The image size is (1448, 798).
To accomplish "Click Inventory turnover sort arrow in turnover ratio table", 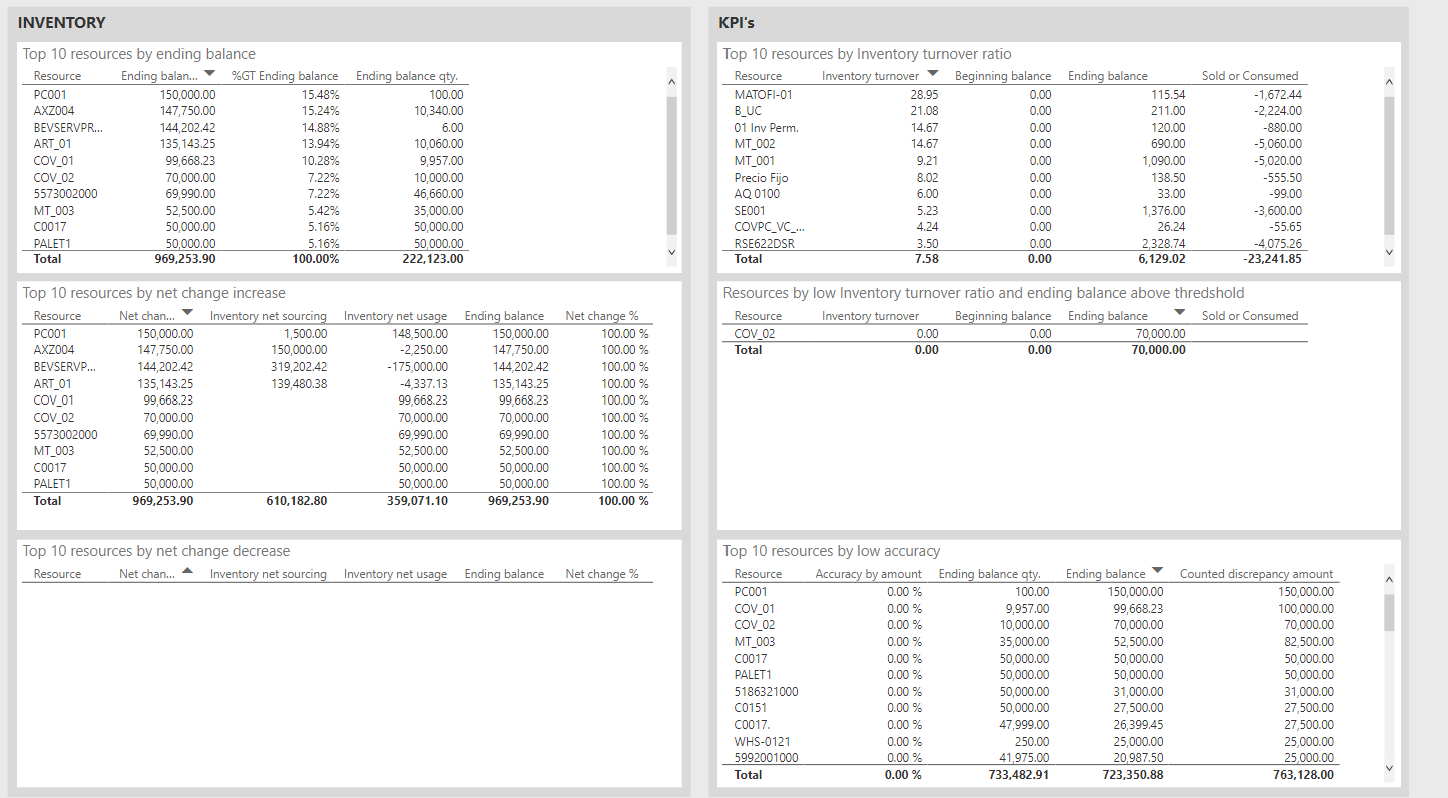I will (x=932, y=74).
